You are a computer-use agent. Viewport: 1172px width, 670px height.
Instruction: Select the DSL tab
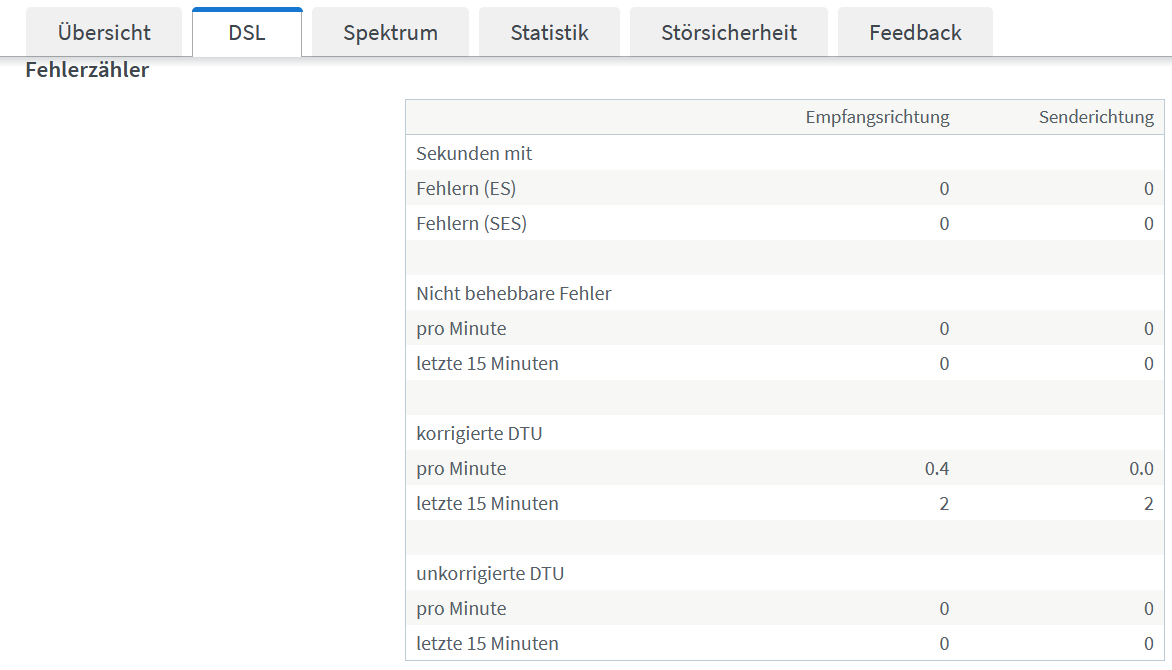pos(247,32)
